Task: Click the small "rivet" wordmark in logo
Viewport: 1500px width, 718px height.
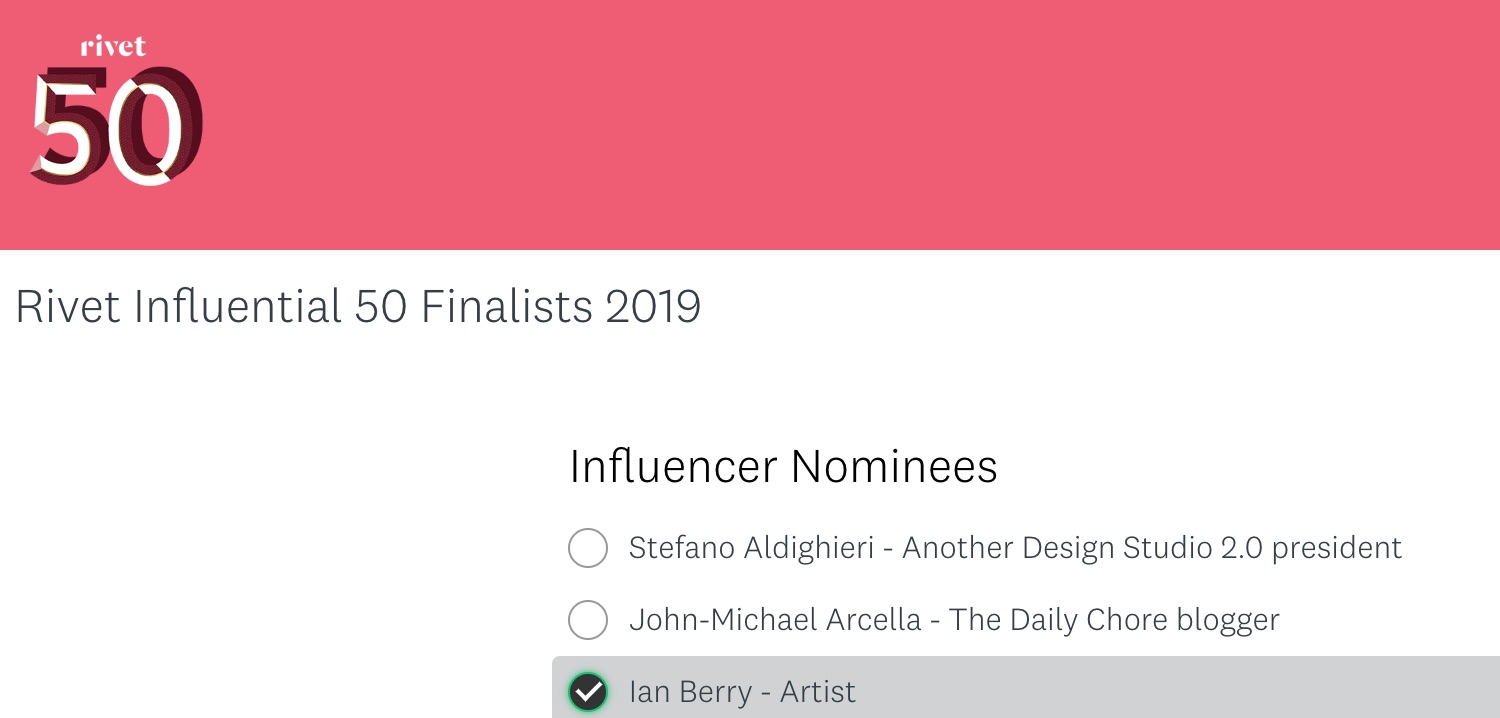Action: pyautogui.click(x=113, y=46)
